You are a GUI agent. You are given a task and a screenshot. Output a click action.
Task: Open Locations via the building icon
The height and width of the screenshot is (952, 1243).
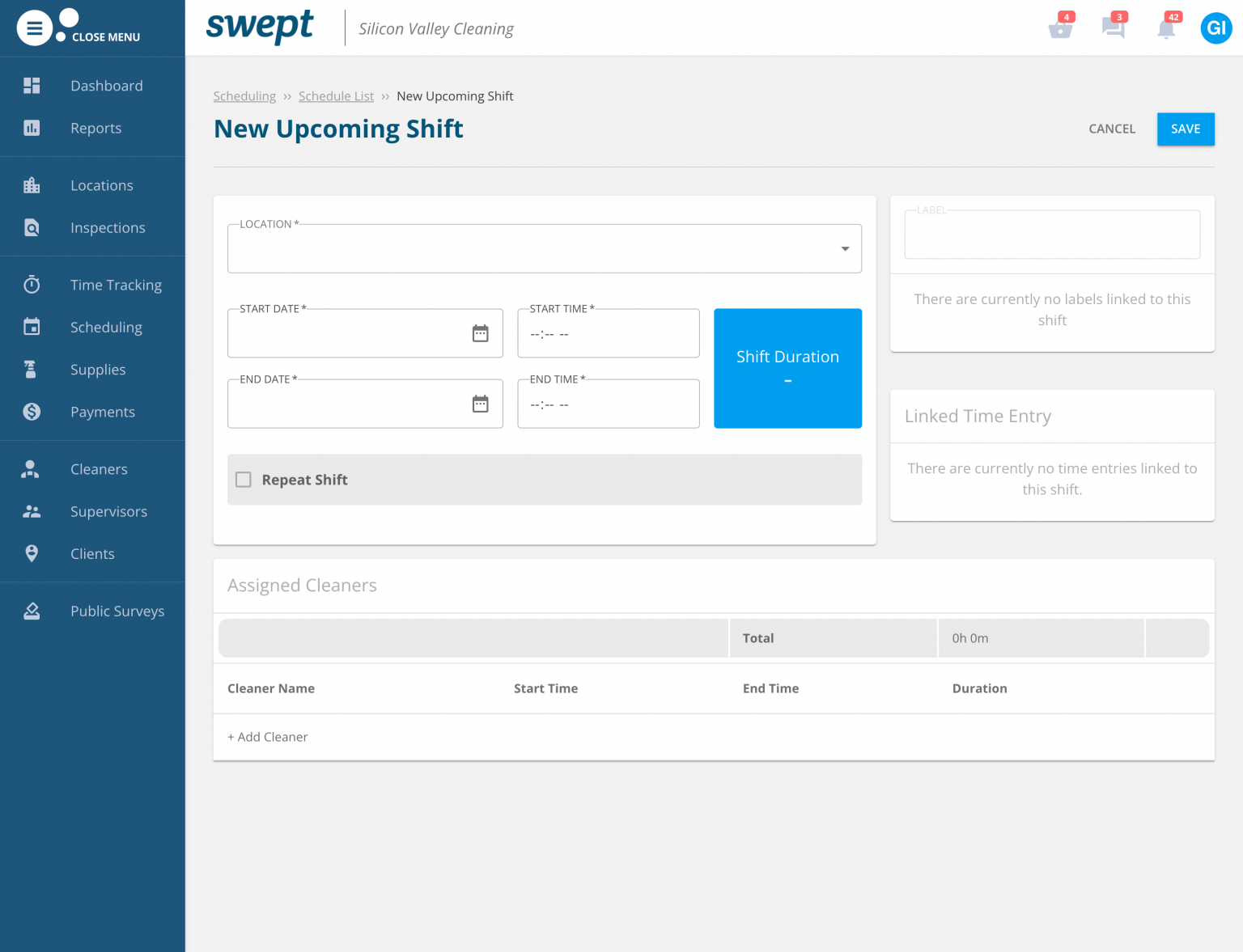(32, 184)
